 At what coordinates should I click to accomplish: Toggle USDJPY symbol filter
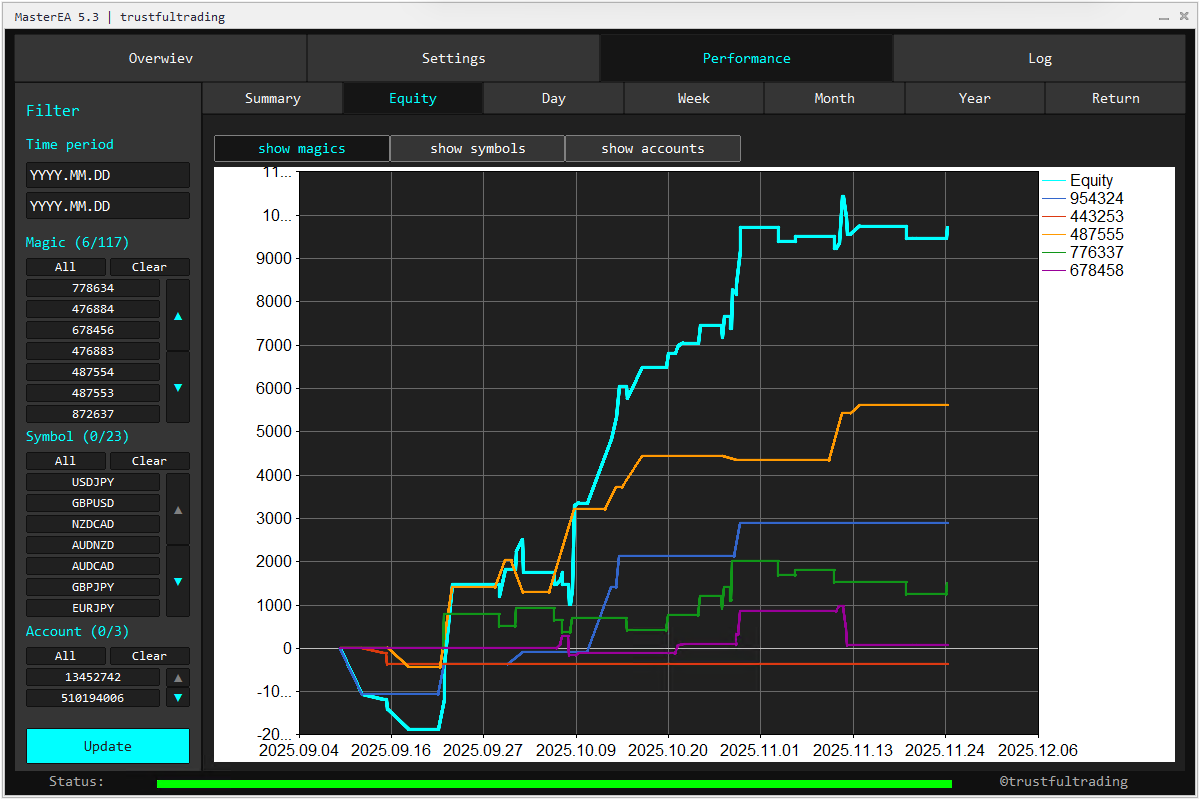[92, 482]
